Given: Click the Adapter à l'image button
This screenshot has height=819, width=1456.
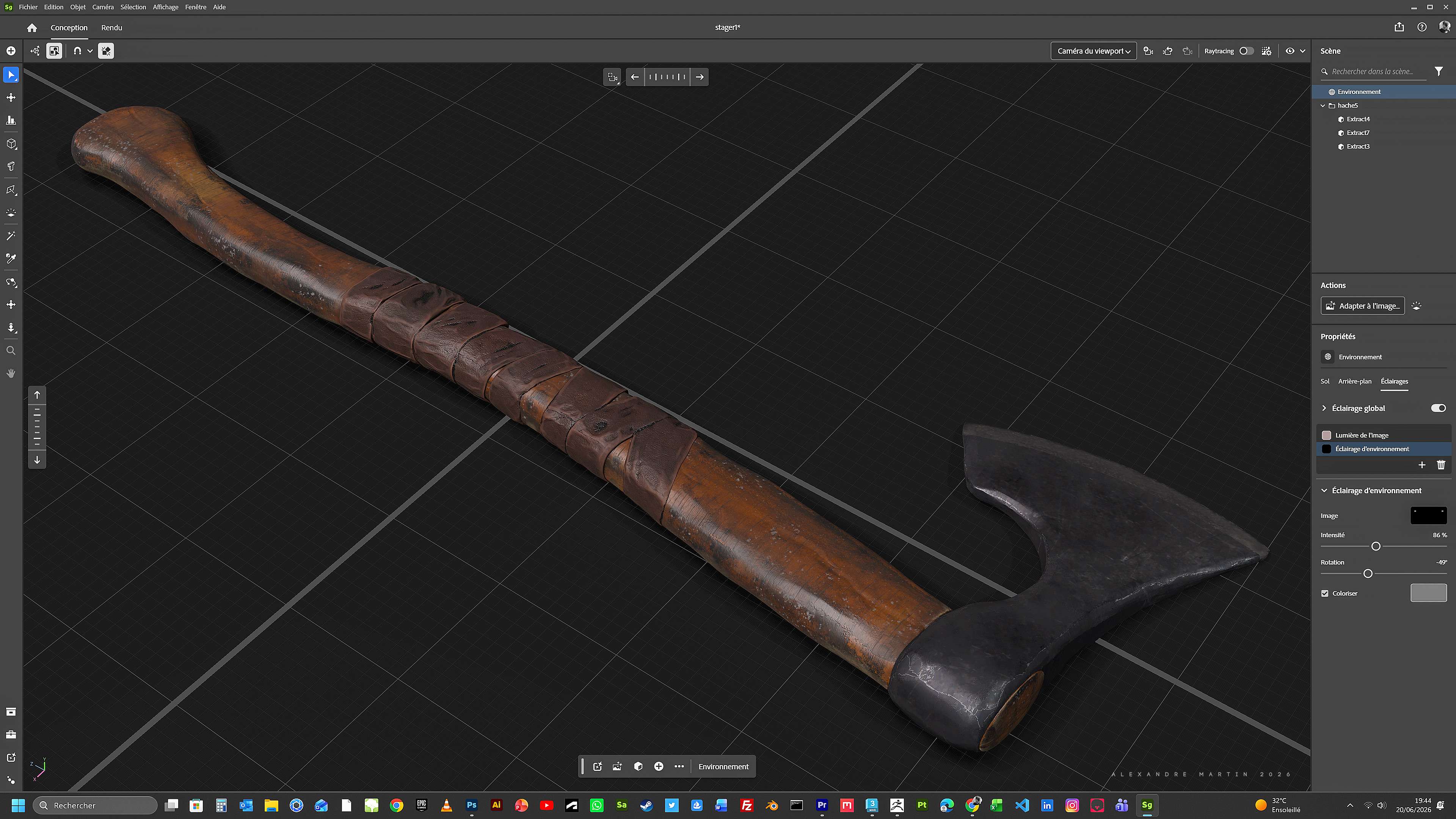Looking at the screenshot, I should [x=1362, y=306].
